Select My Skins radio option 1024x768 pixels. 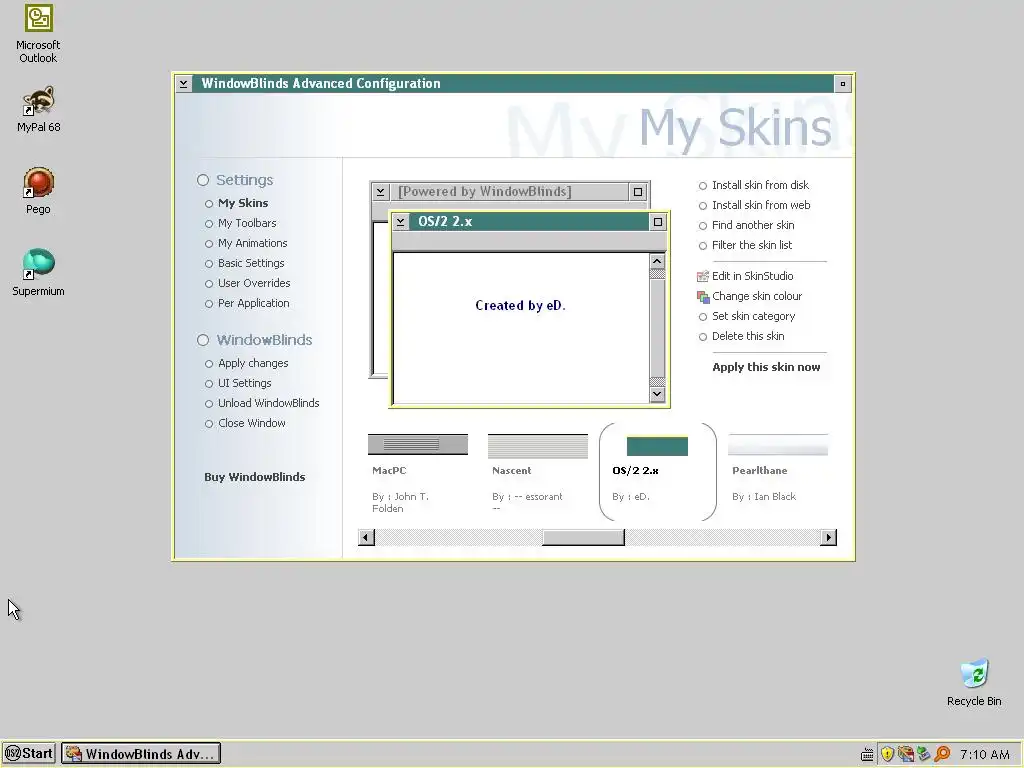pos(236,203)
